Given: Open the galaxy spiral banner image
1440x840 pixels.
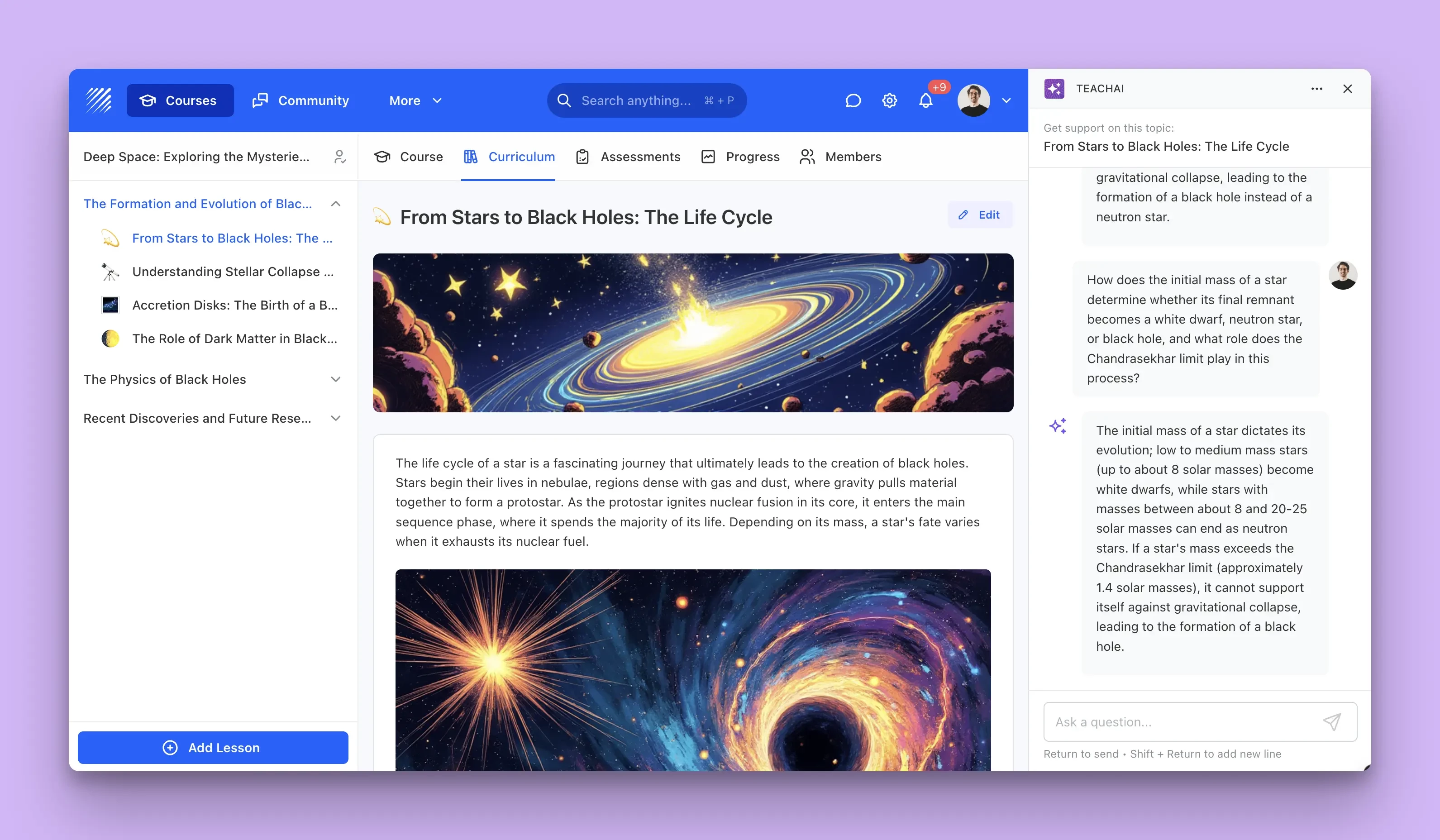Looking at the screenshot, I should click(x=692, y=333).
